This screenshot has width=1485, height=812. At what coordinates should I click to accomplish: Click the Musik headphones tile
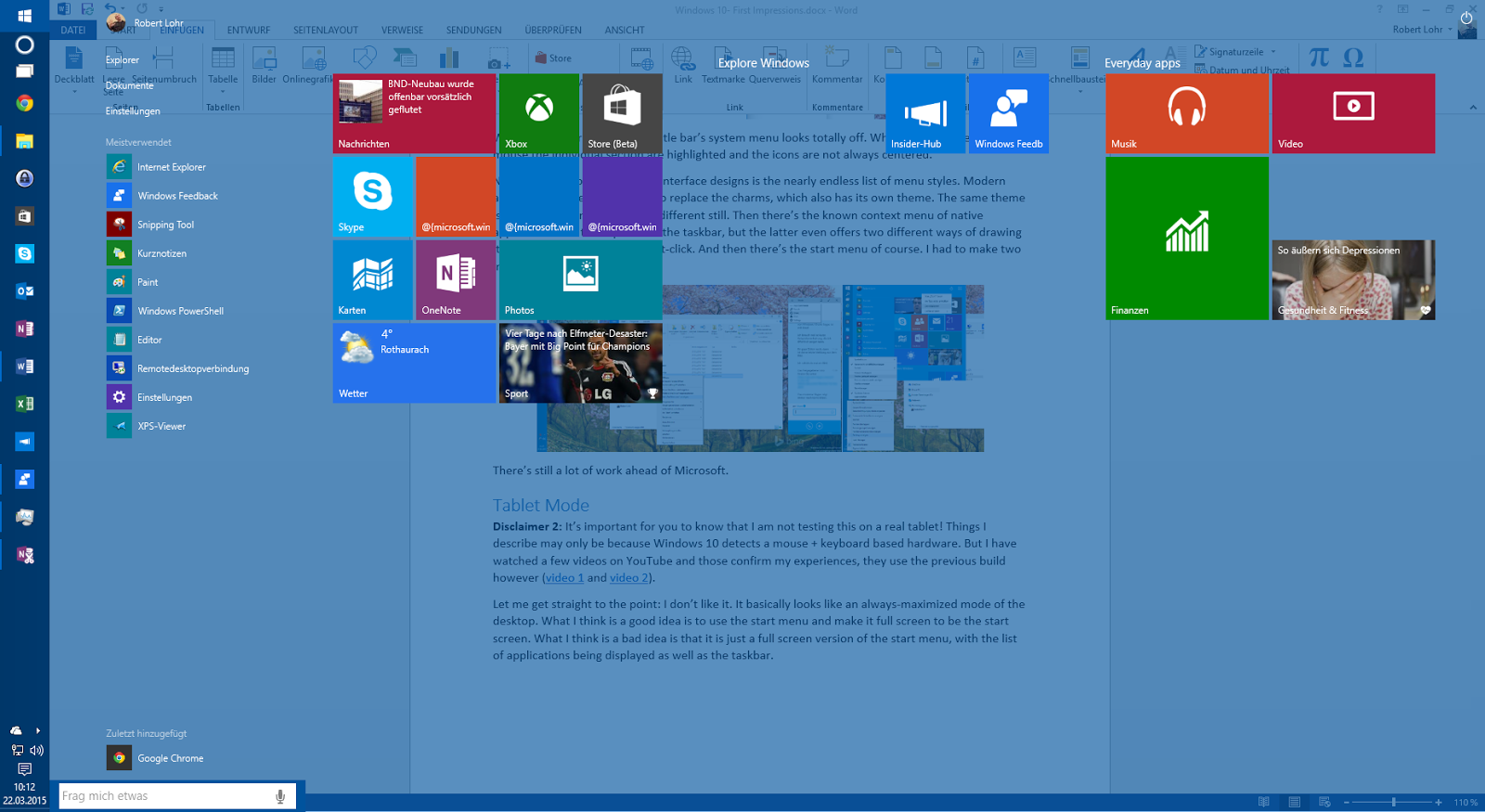(x=1186, y=113)
